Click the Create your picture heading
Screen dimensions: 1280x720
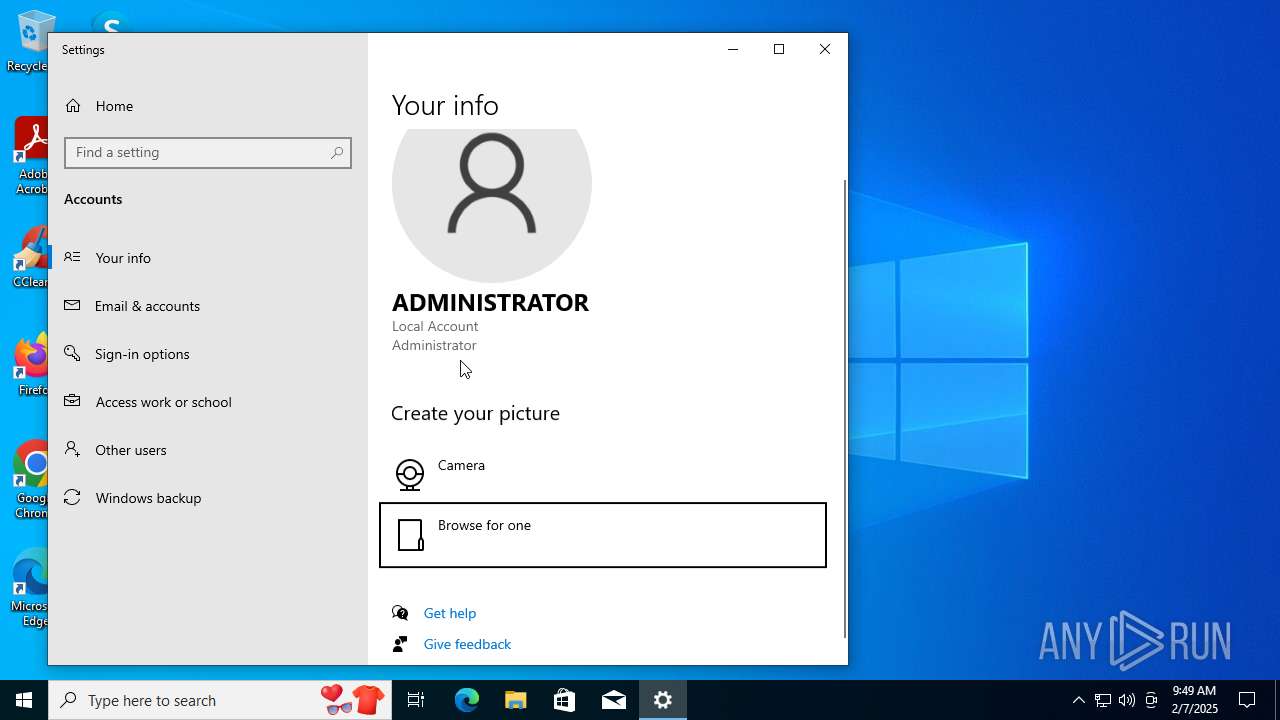coord(475,413)
